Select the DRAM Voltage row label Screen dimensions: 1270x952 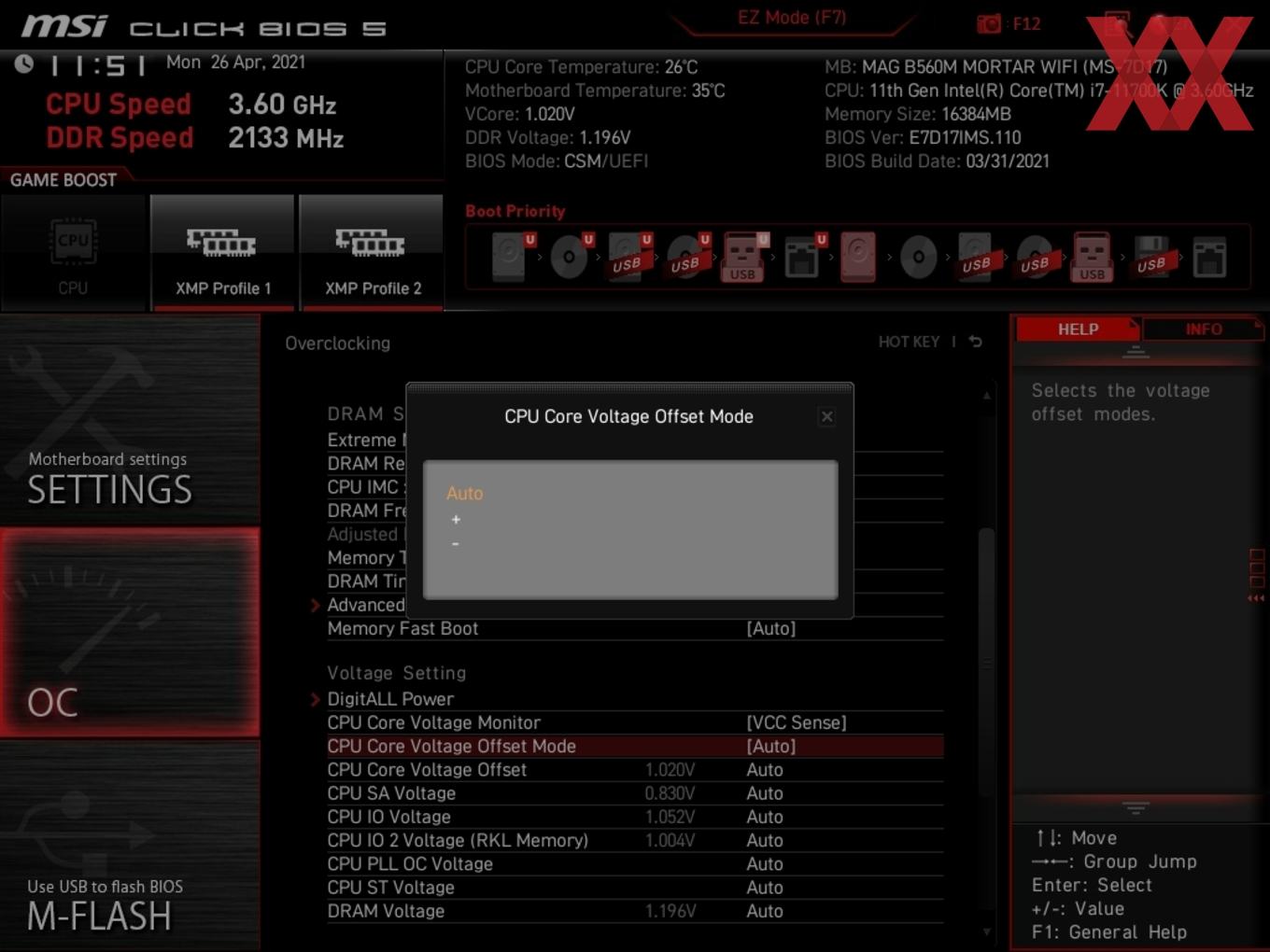(386, 911)
